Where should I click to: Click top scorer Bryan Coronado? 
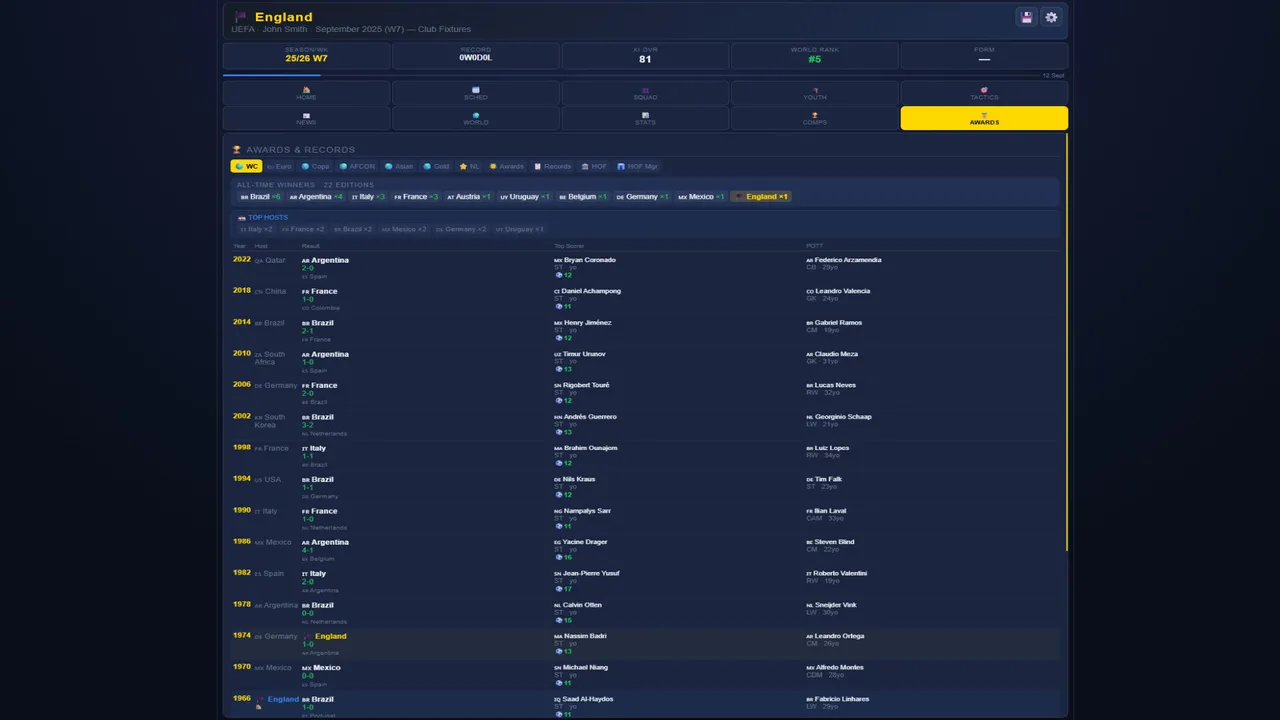(x=589, y=260)
